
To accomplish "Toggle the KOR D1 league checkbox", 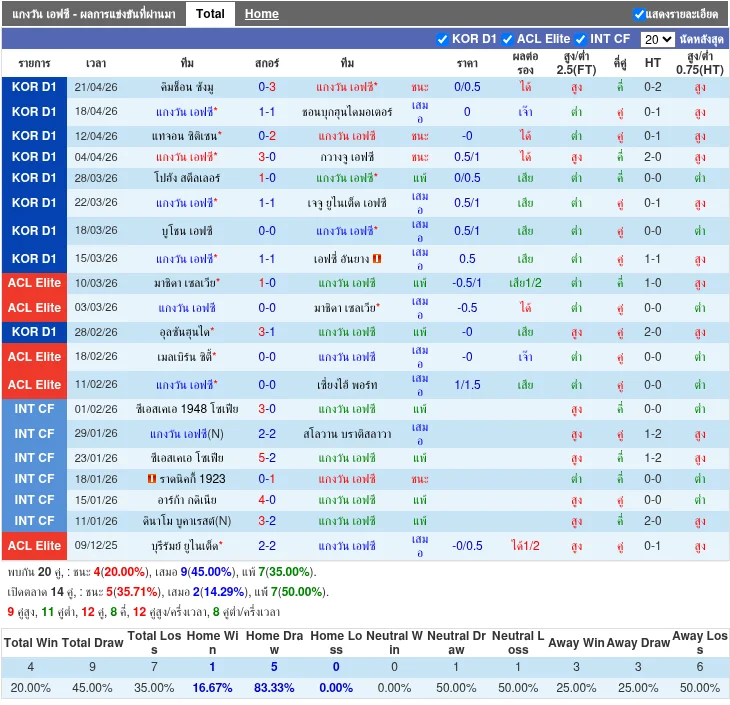I will point(443,39).
